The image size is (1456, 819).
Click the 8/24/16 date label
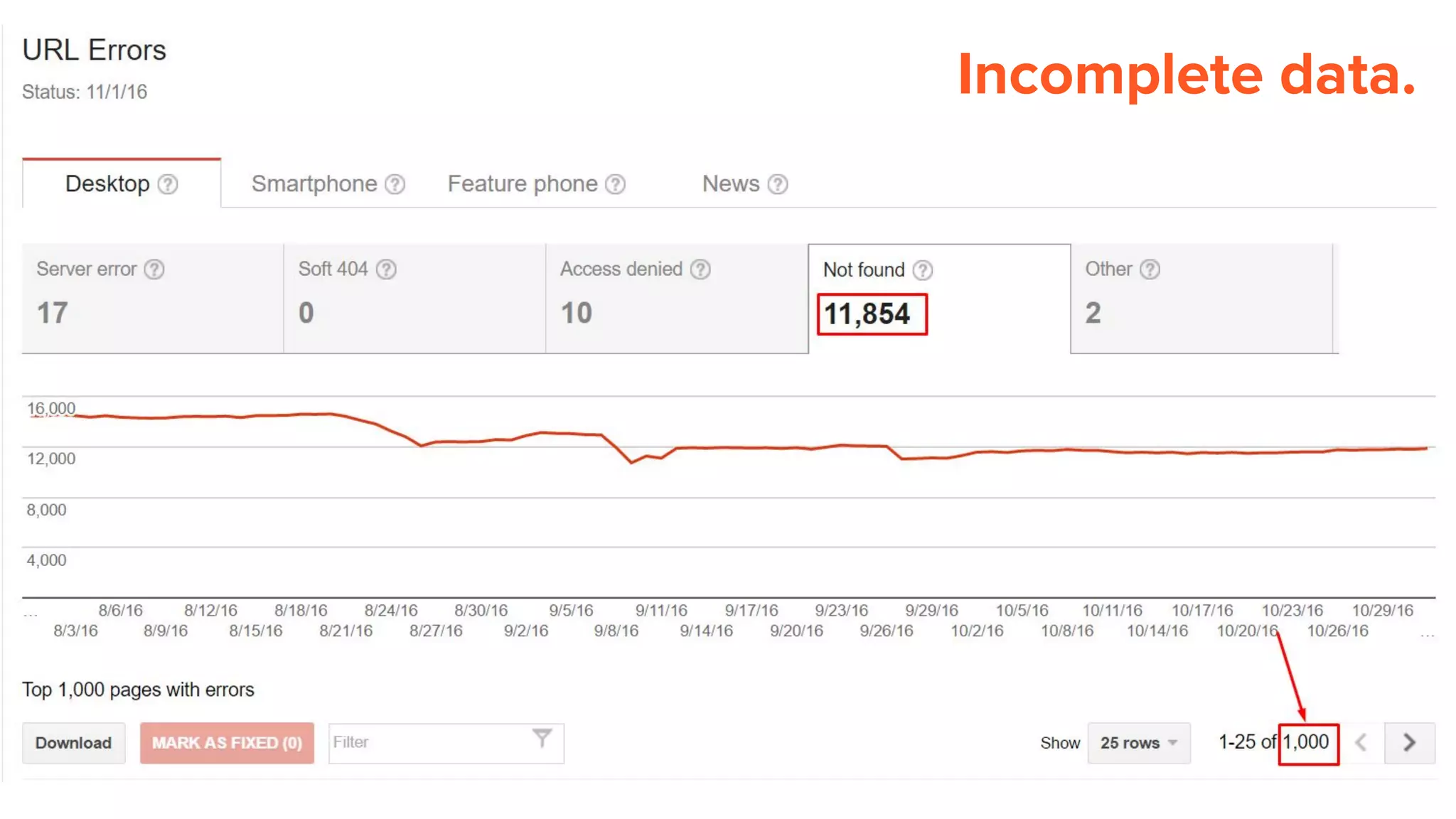point(391,611)
